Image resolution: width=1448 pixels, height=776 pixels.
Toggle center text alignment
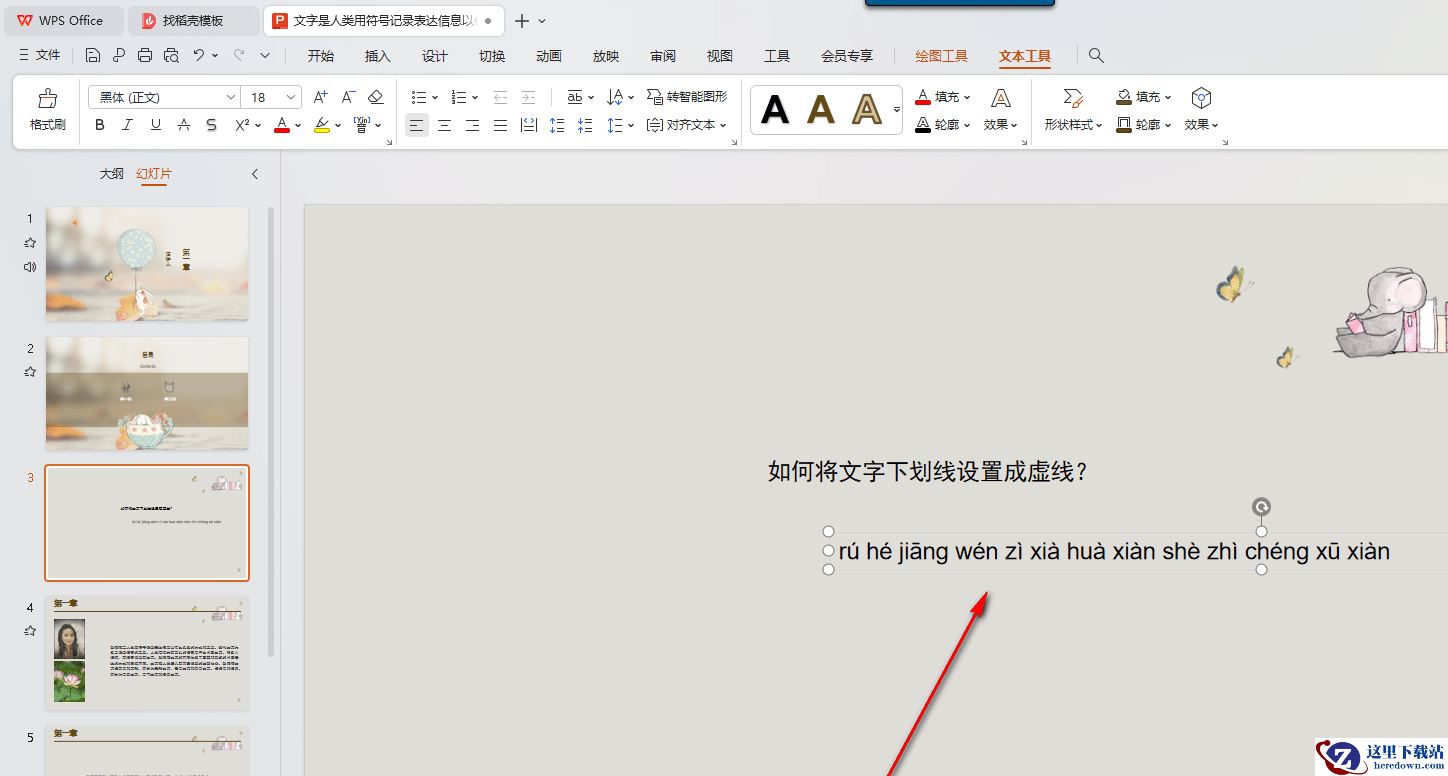pyautogui.click(x=444, y=125)
